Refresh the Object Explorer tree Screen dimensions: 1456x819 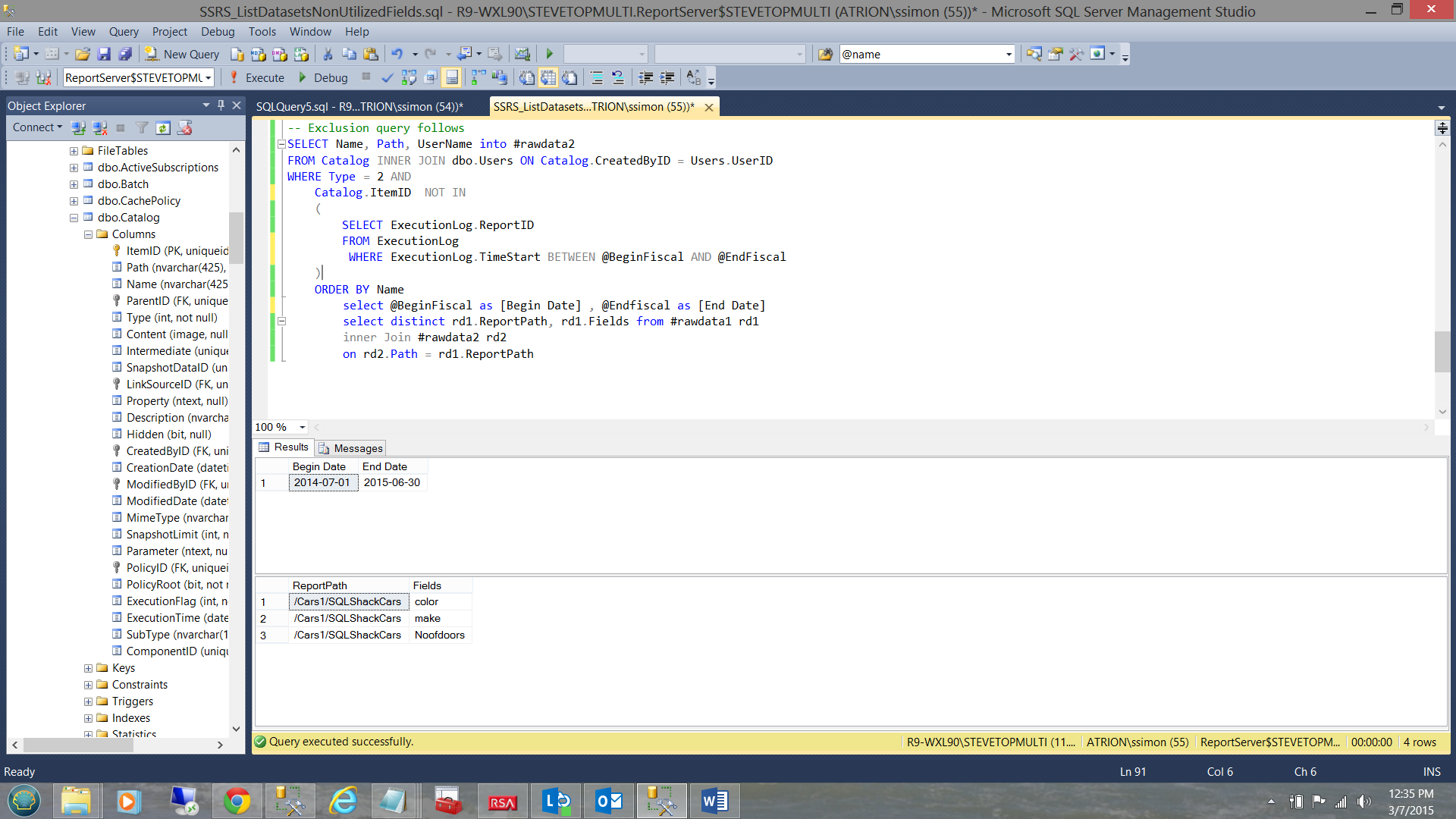click(x=163, y=127)
